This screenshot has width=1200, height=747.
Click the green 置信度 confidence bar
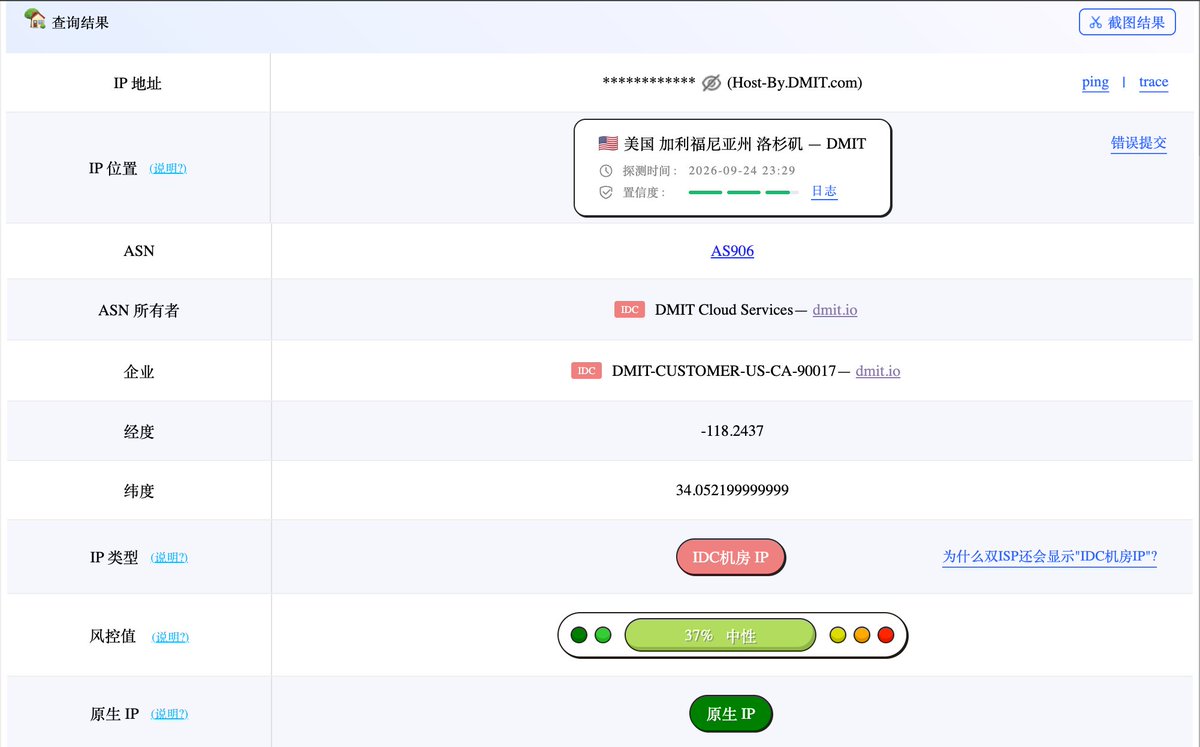coord(743,192)
